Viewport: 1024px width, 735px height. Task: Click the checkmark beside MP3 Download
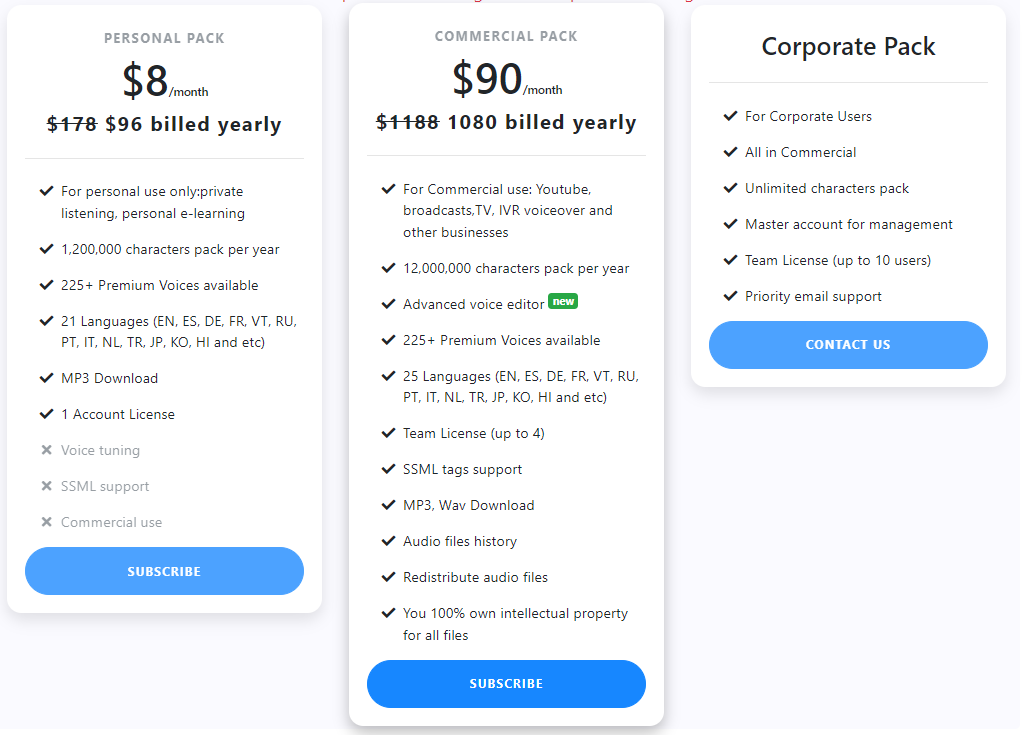tap(46, 378)
